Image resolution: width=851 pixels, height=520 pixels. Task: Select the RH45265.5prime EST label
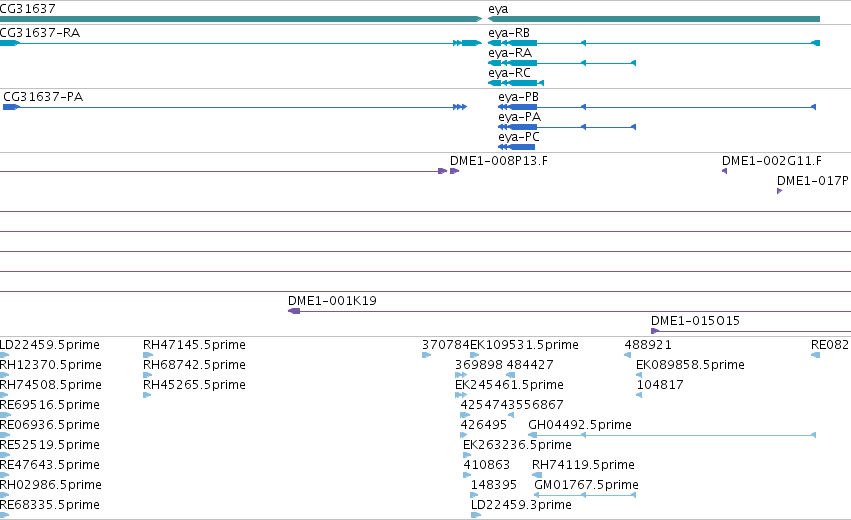tap(194, 385)
